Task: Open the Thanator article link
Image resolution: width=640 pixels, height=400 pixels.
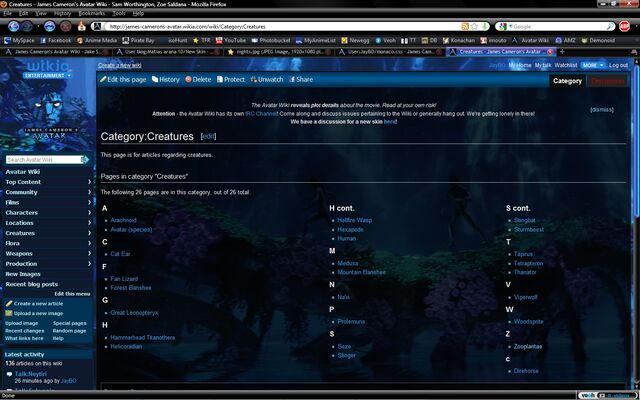Action: 525,272
